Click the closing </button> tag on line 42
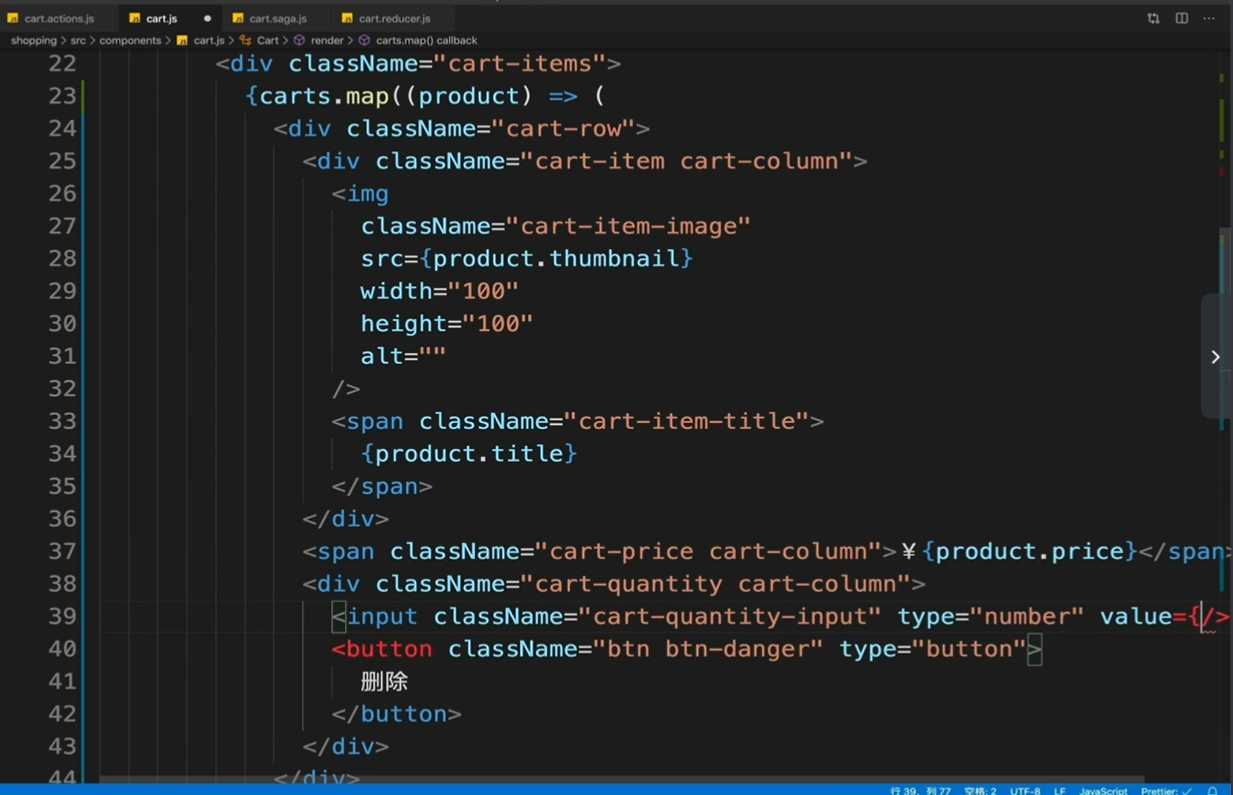Screen dimensions: 1233x795 pyautogui.click(x=397, y=713)
